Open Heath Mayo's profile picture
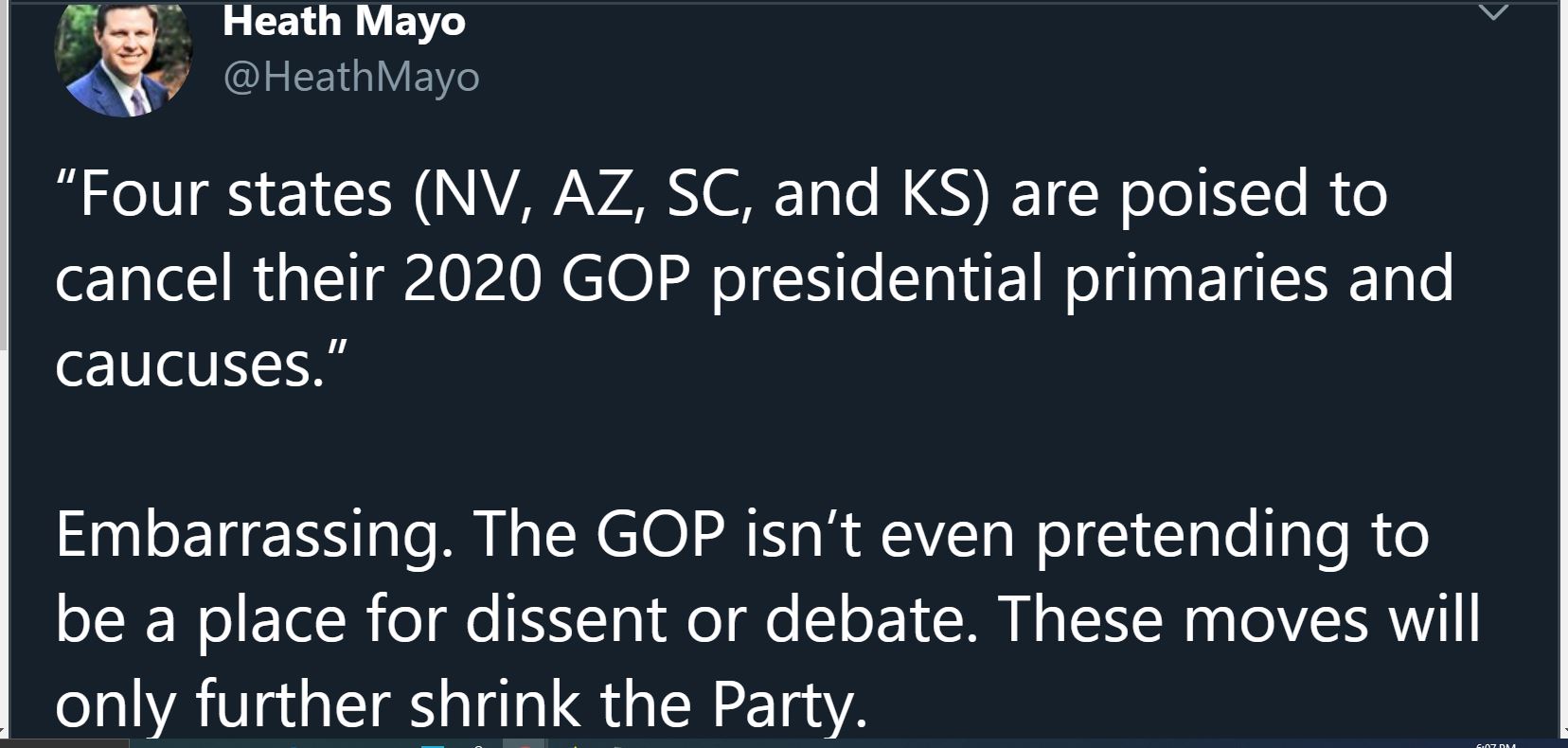1568x748 pixels. coord(123,59)
